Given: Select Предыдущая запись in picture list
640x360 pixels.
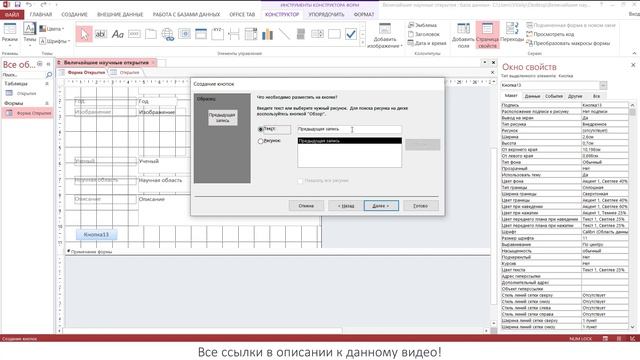Looking at the screenshot, I should click(349, 141).
